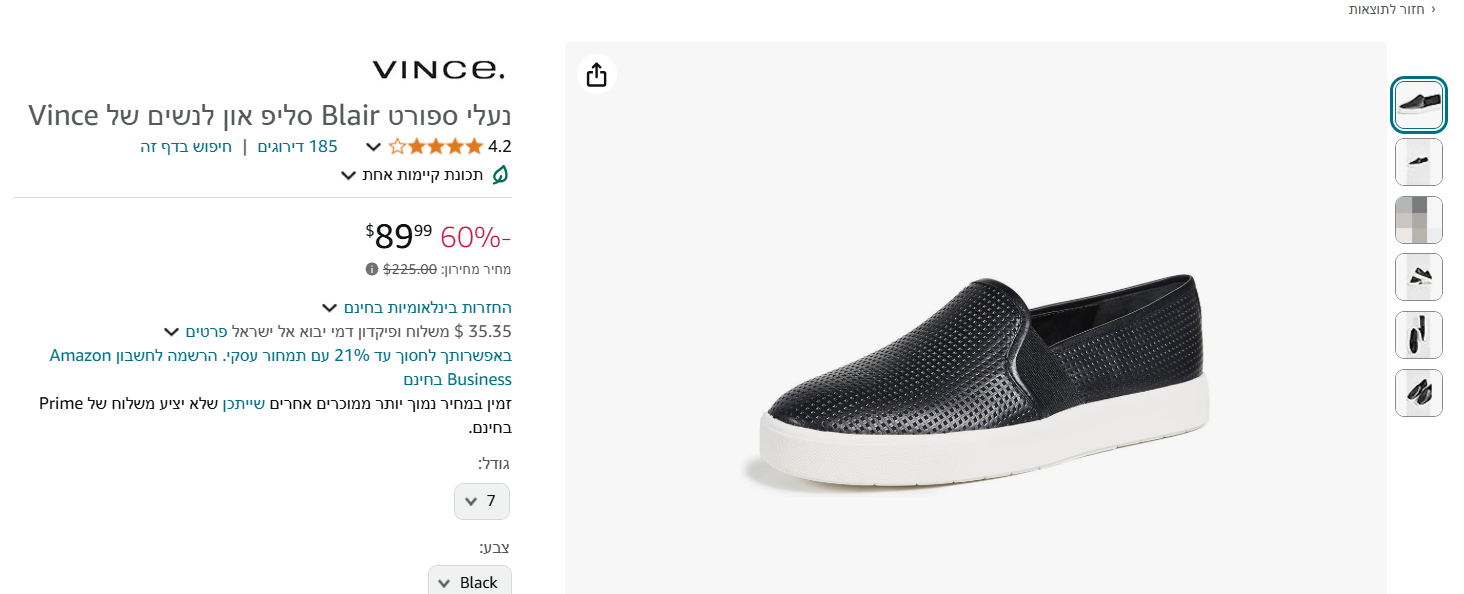This screenshot has height=594, width=1464.
Task: Click the 'חיפוש בדף זה' link
Action: click(186, 147)
